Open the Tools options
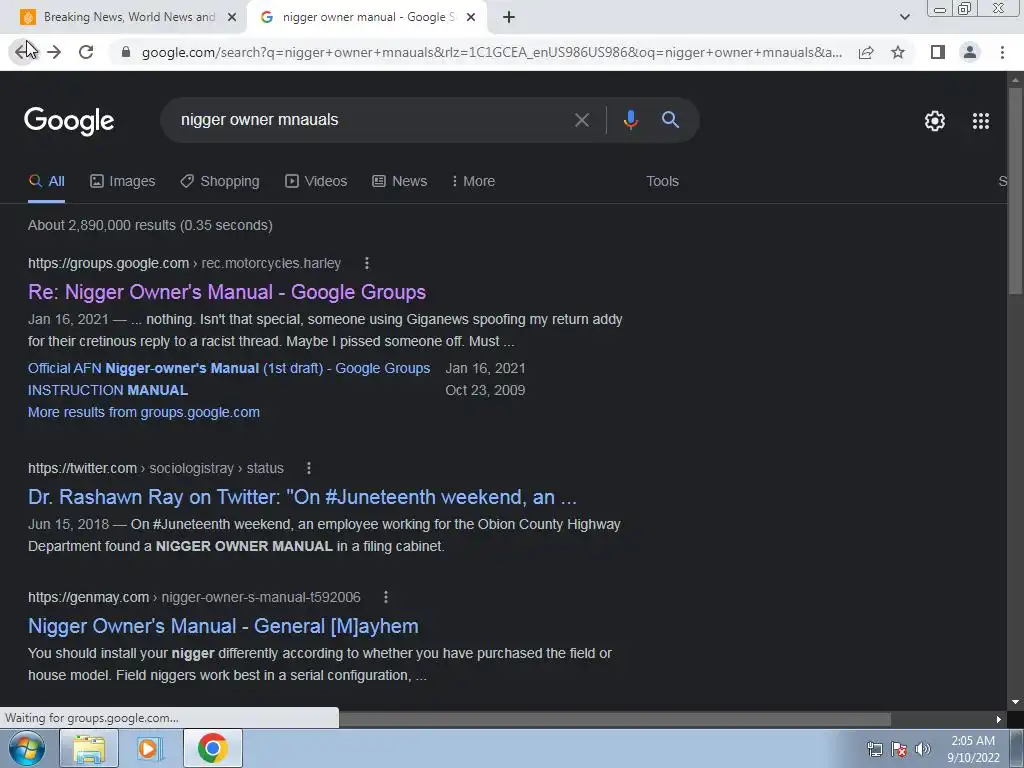This screenshot has width=1024, height=768. [662, 182]
